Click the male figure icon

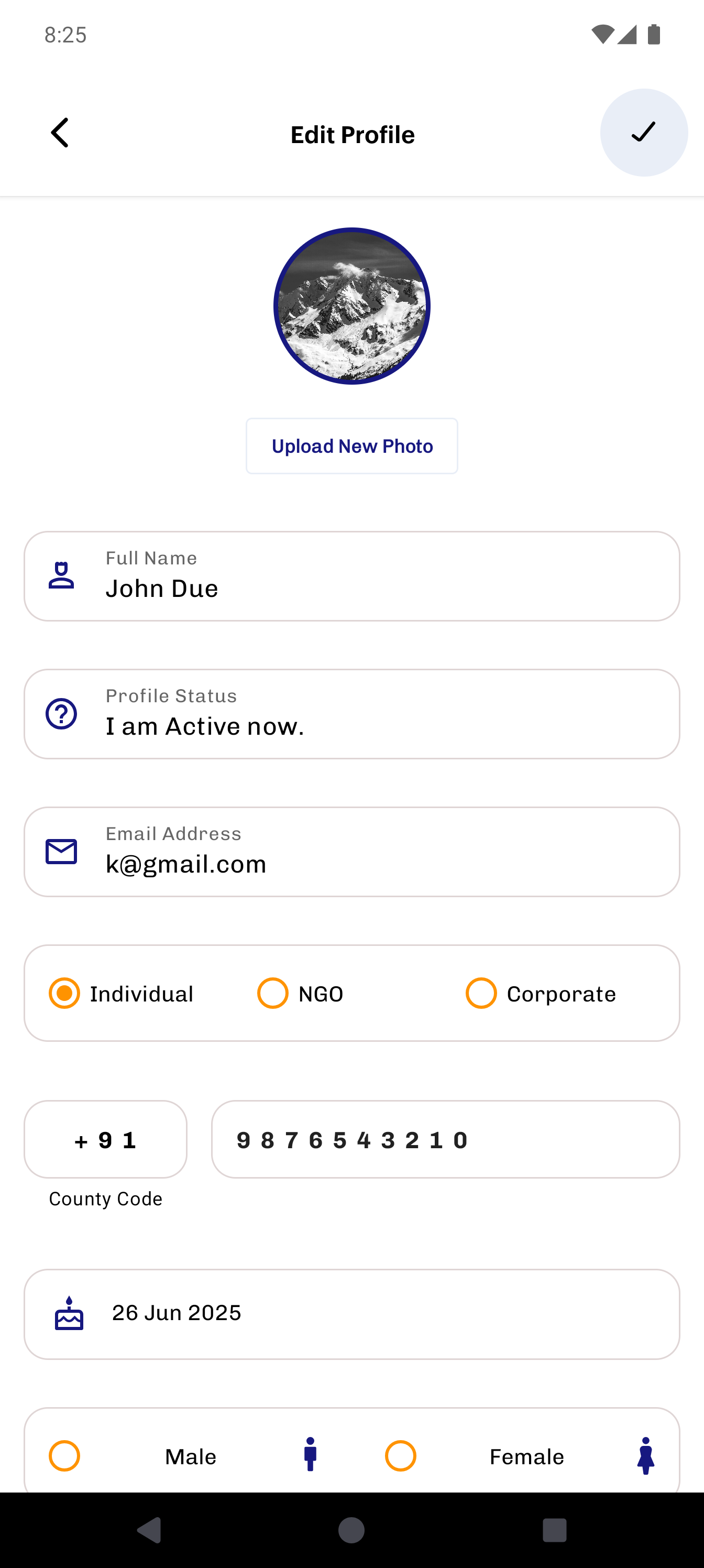pyautogui.click(x=310, y=1454)
